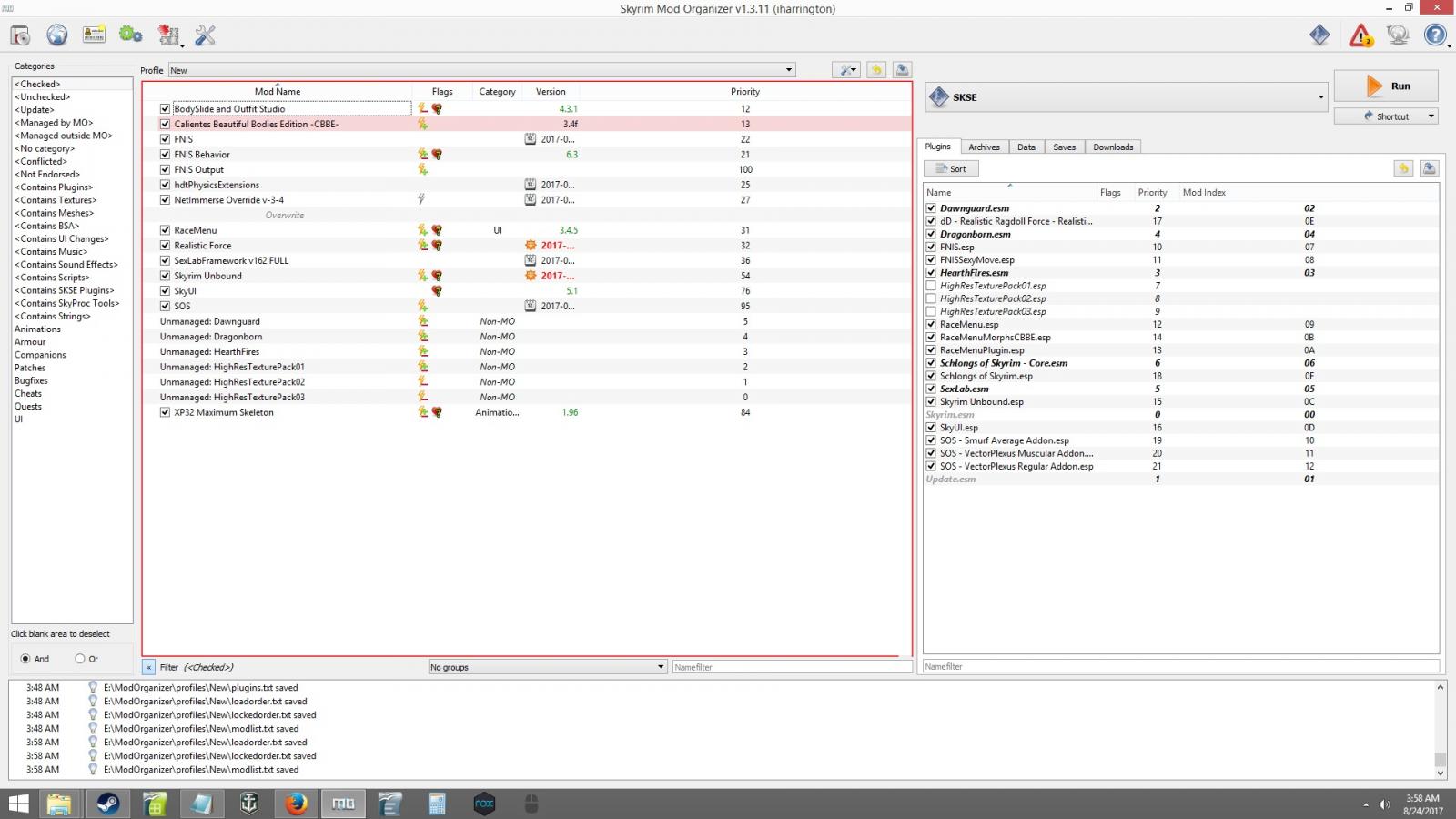Open the Saves tab
Screen dimensions: 1456x819
click(x=1064, y=147)
